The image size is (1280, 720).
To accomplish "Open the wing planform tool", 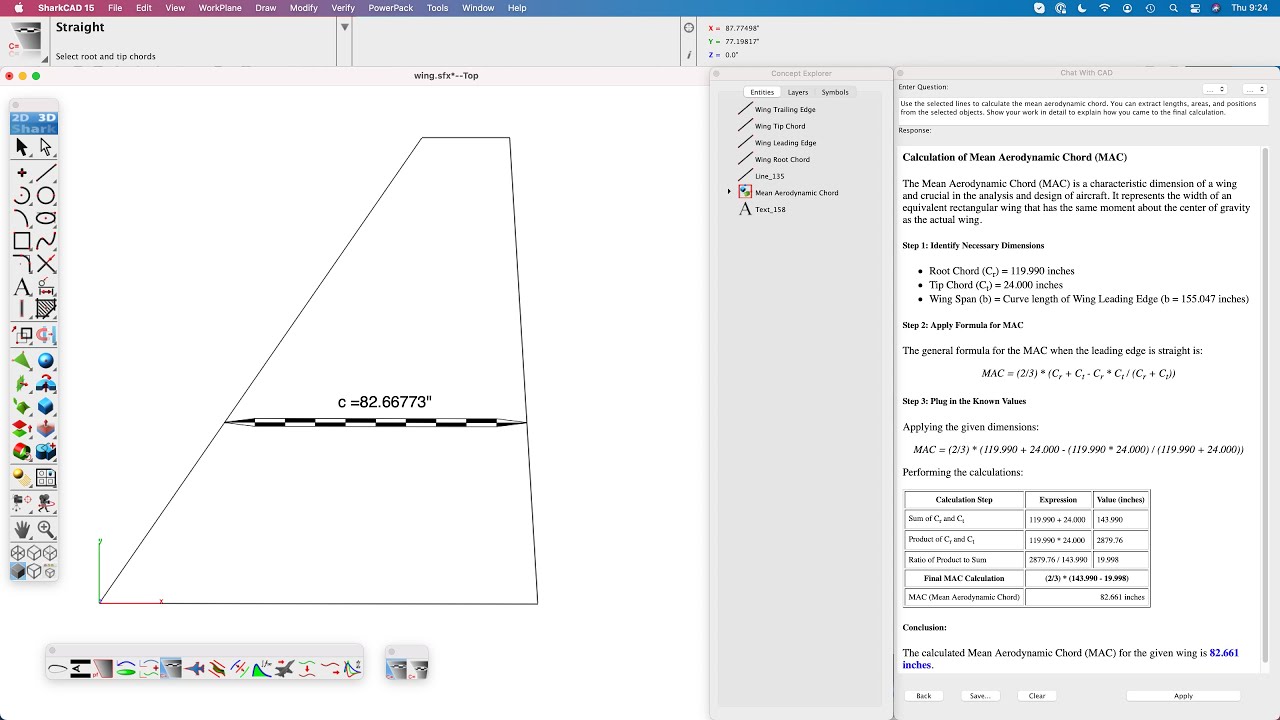I will [103, 669].
